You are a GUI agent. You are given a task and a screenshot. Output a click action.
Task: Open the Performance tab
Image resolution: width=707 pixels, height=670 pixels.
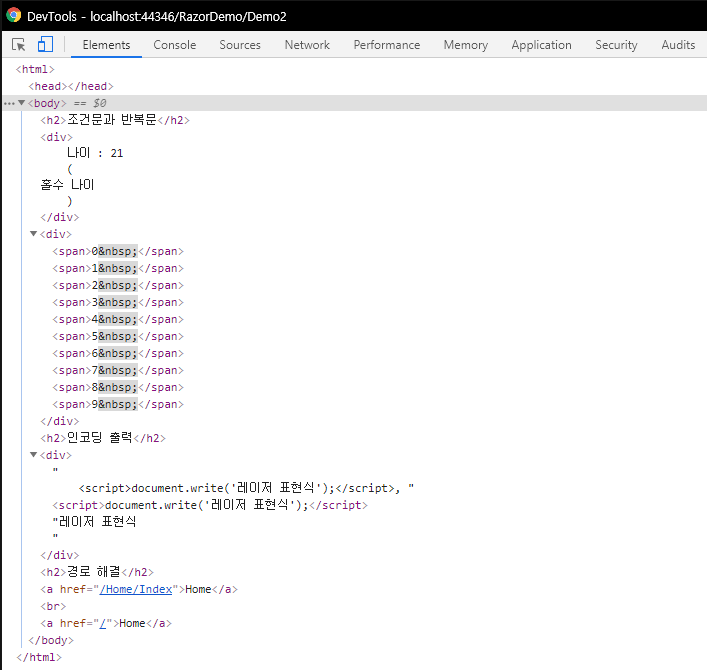coord(387,45)
